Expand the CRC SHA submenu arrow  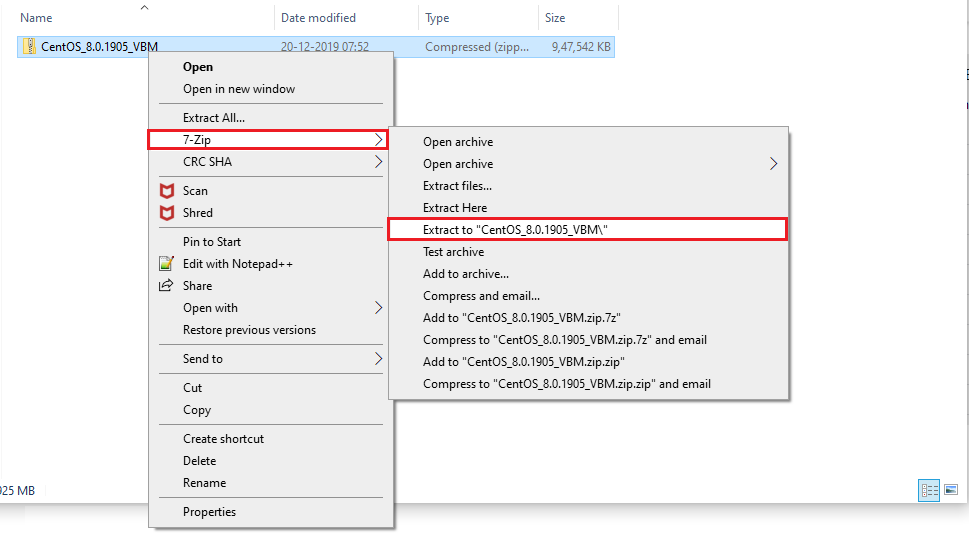click(x=378, y=162)
